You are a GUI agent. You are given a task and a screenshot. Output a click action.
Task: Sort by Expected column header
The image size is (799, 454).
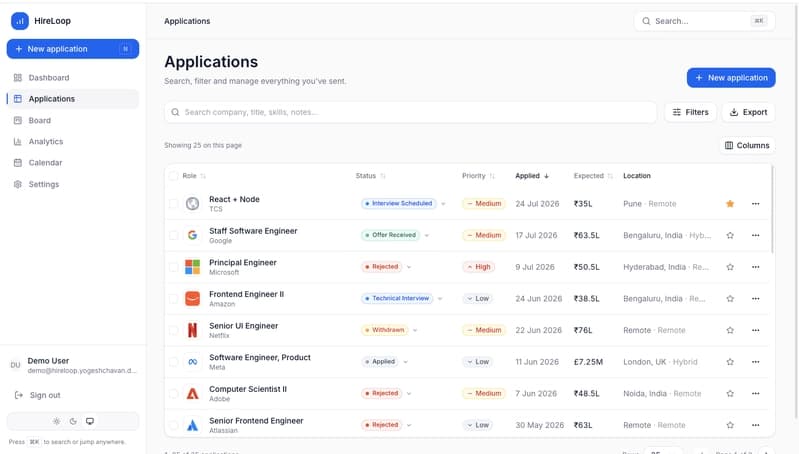(593, 176)
